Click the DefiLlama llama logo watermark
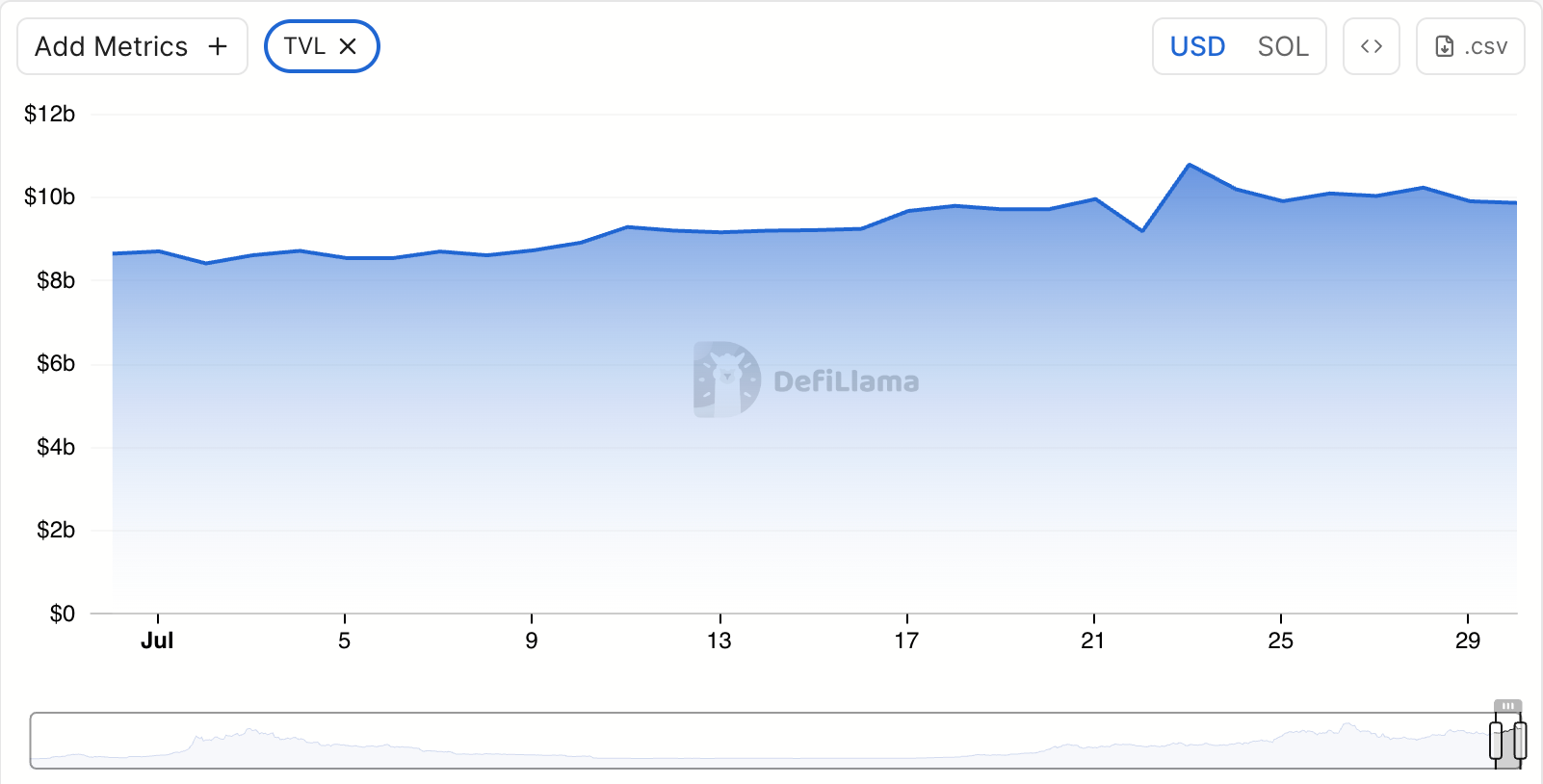The width and height of the screenshot is (1543, 784). tap(727, 379)
